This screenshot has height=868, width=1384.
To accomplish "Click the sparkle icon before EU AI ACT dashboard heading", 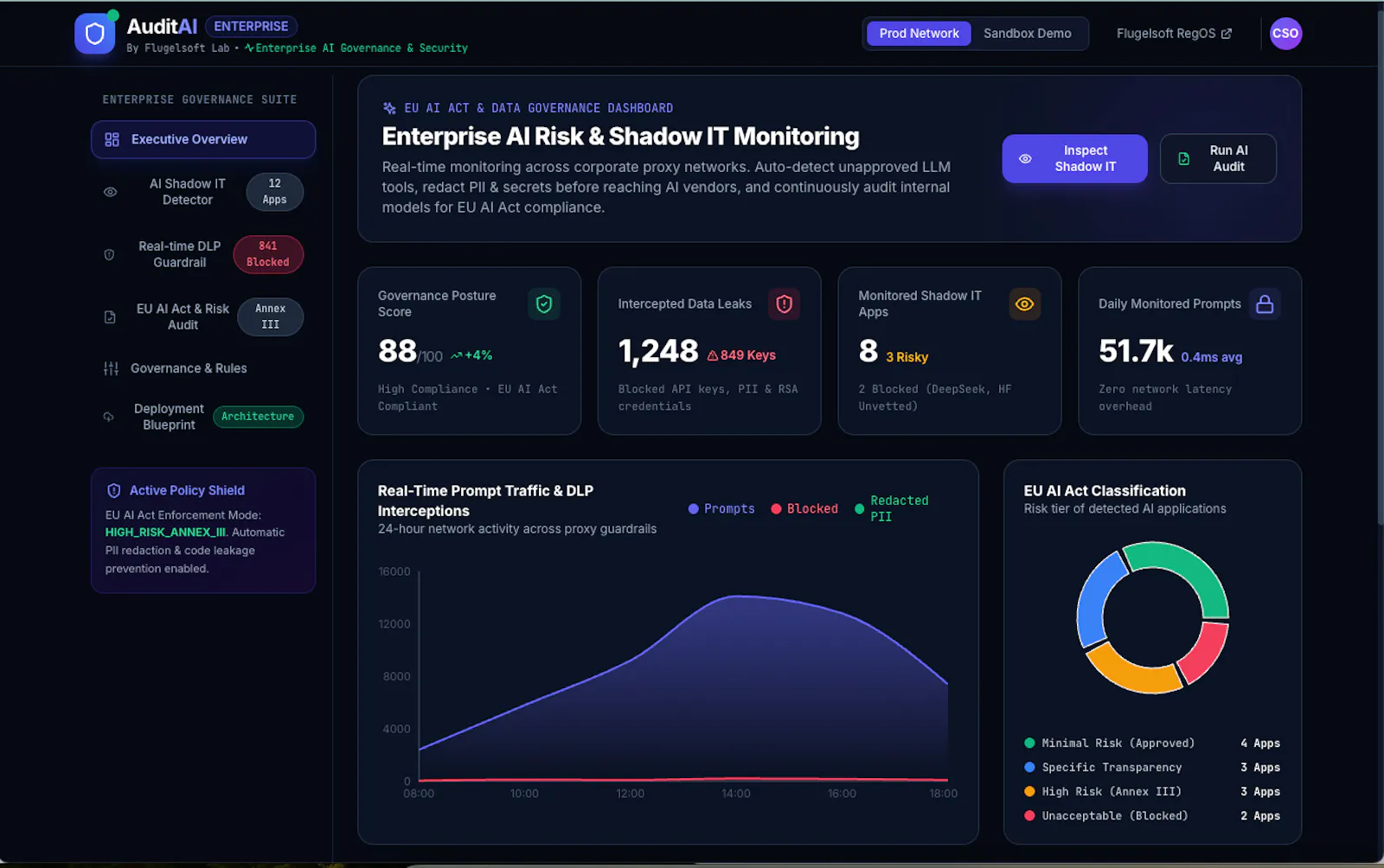I will click(389, 108).
